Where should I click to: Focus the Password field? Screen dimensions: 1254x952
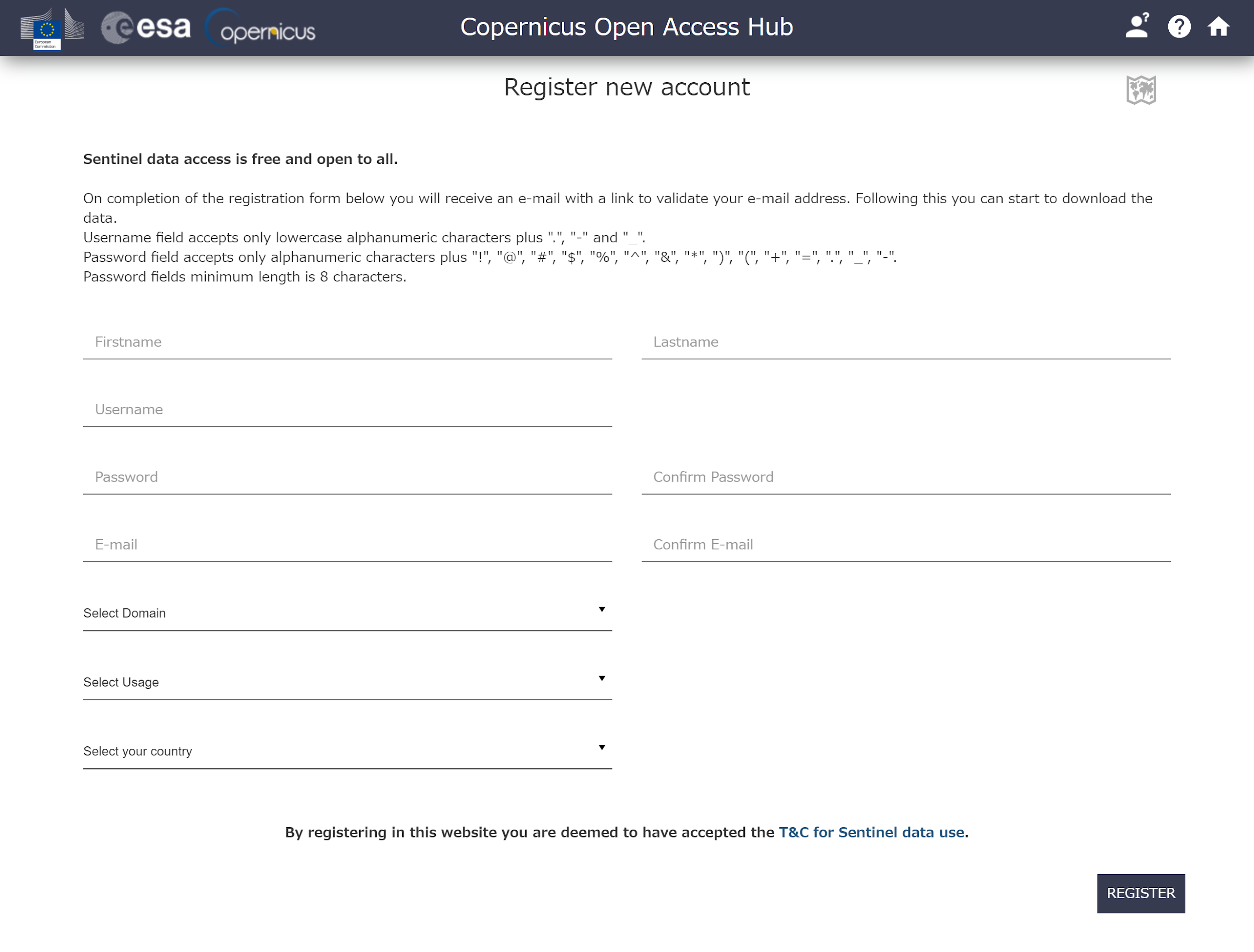348,477
